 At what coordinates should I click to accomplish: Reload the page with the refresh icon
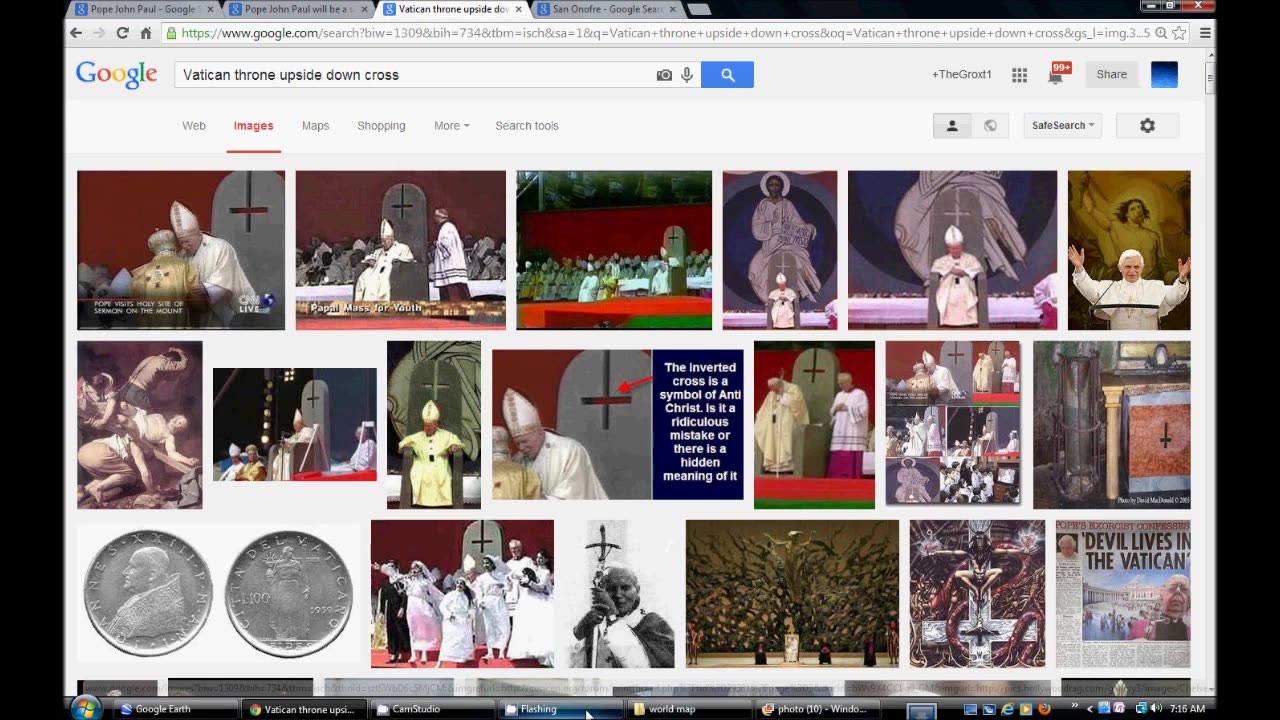pyautogui.click(x=122, y=33)
